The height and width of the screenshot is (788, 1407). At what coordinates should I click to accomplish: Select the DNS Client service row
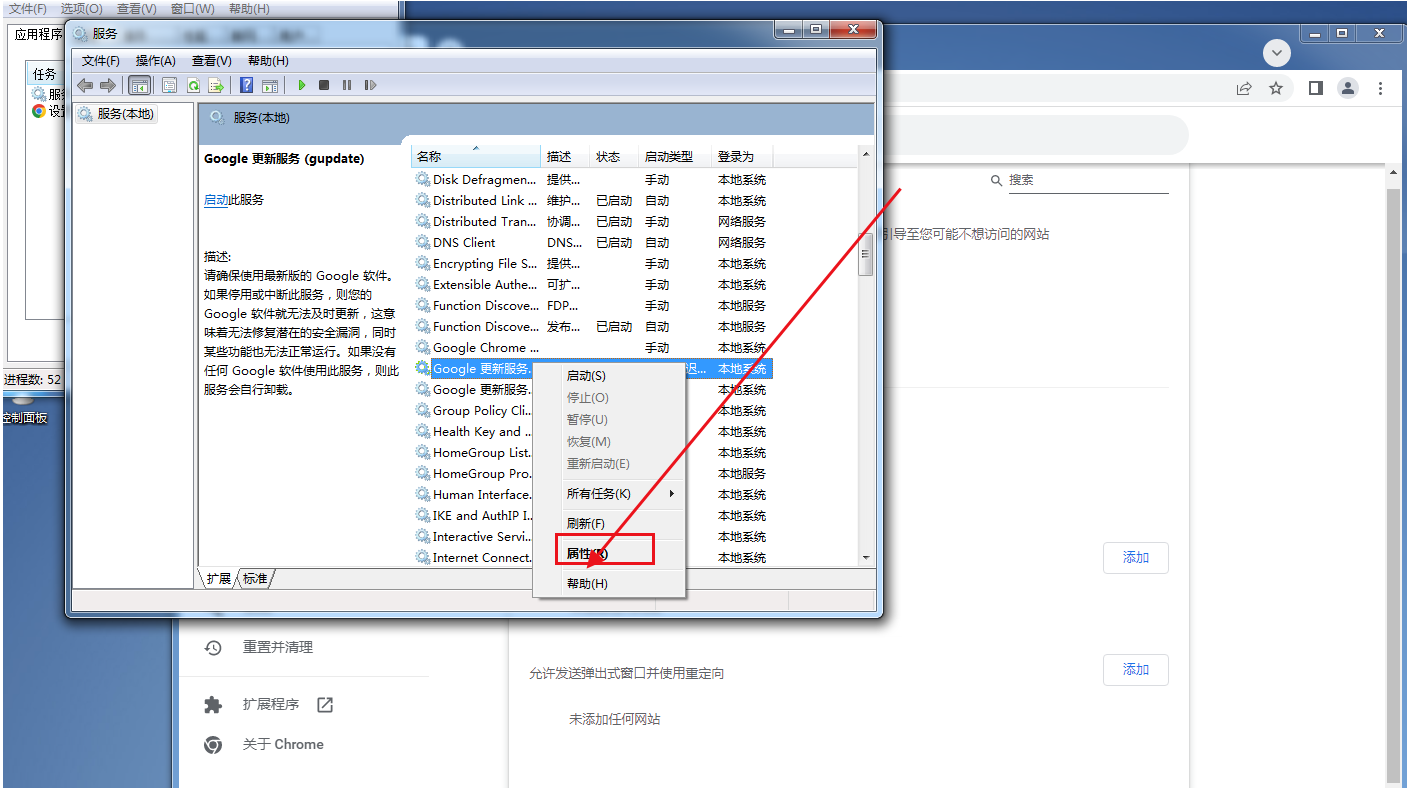click(592, 243)
